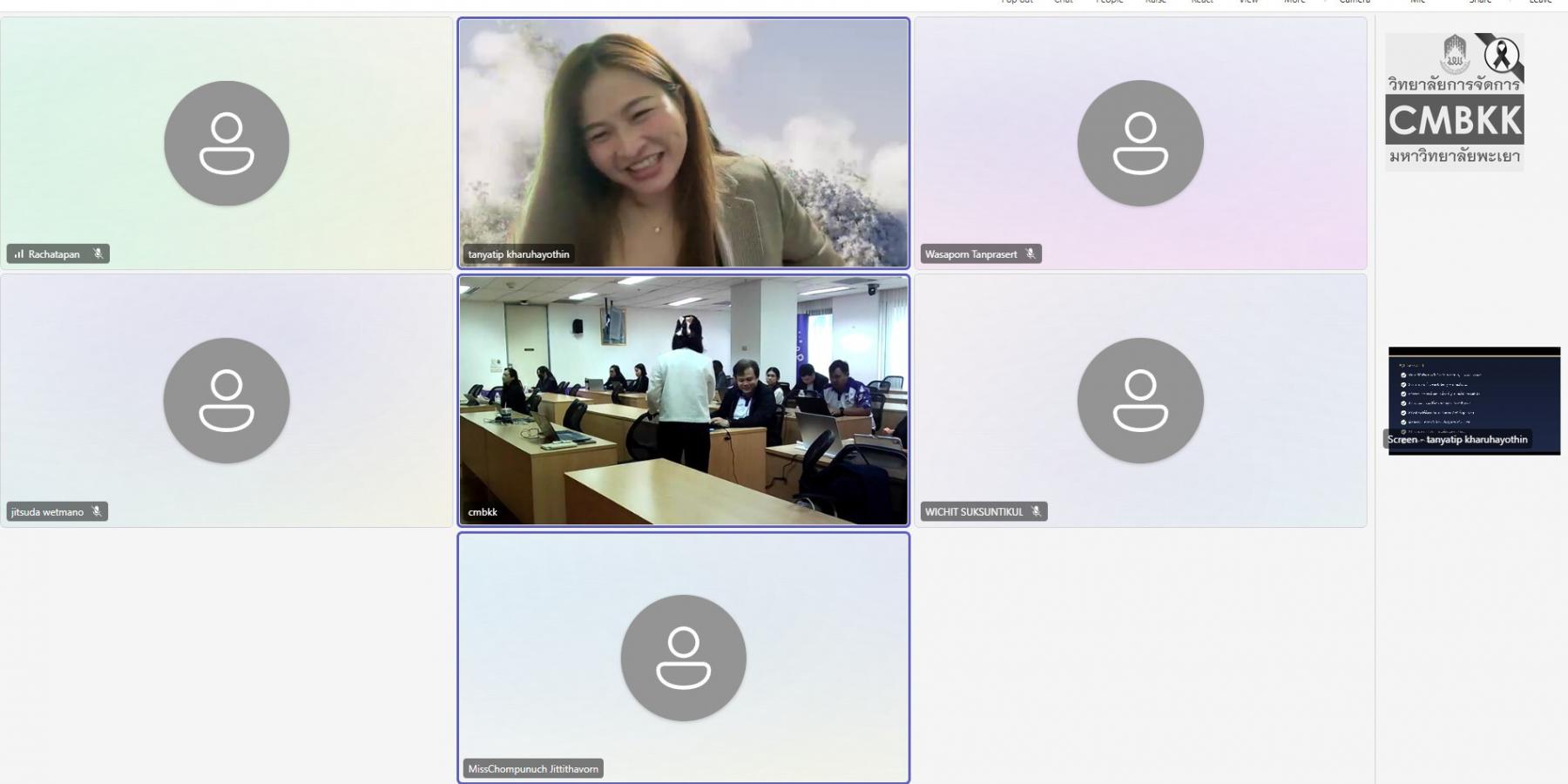This screenshot has width=1568, height=784.
Task: Click the 'Screen - tanyatip kharuhayothin' caption
Action: point(1457,440)
